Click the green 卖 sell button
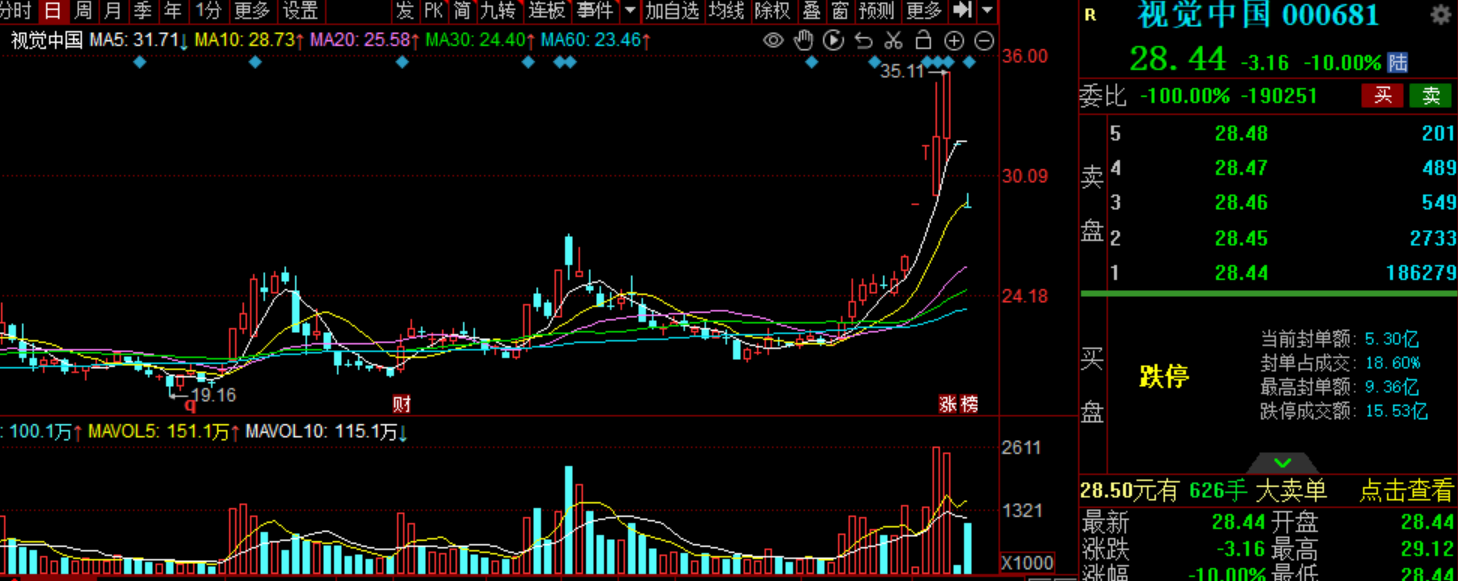The height and width of the screenshot is (581, 1458). (x=1430, y=96)
